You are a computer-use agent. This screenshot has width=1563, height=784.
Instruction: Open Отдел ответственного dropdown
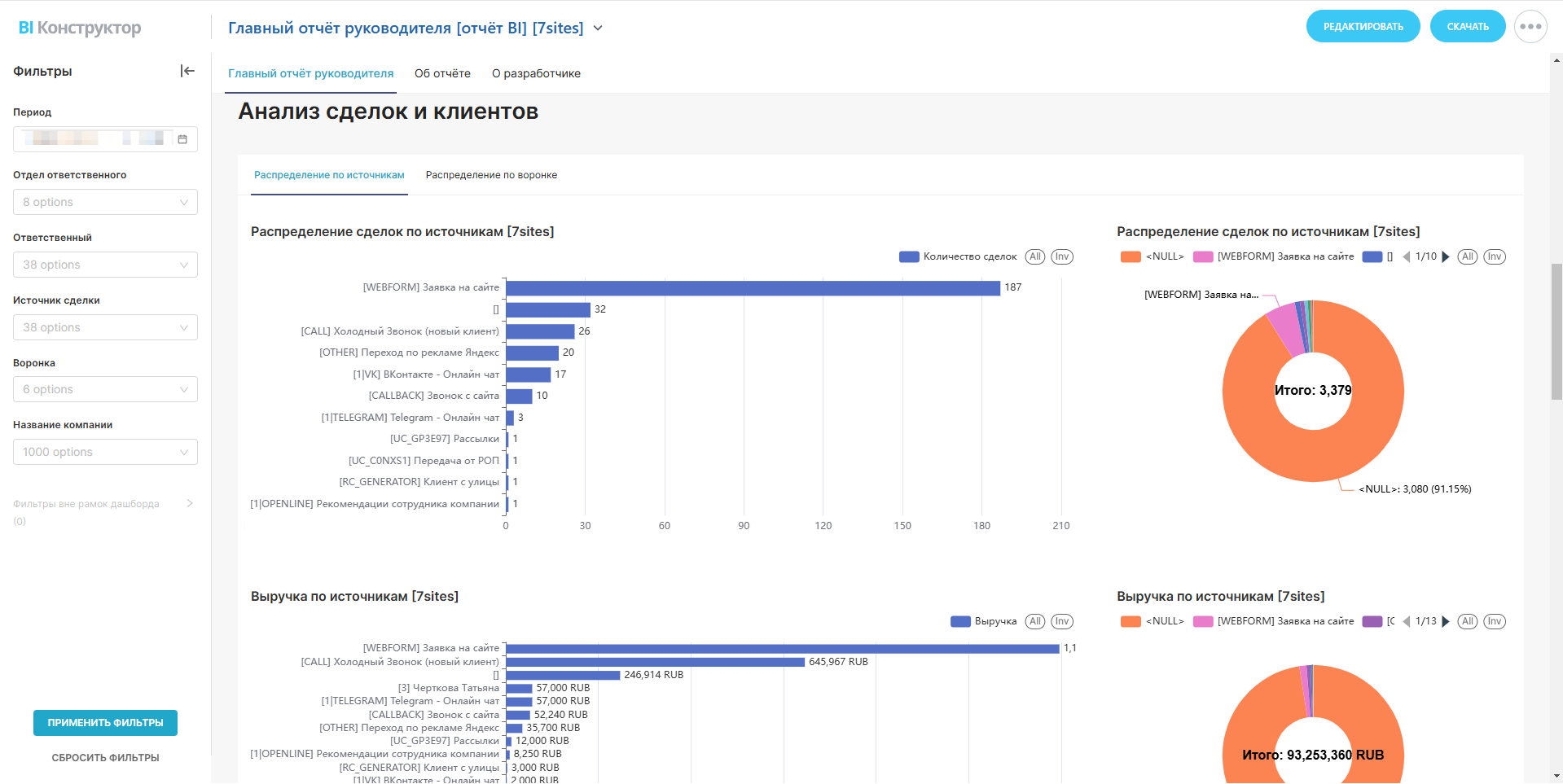pos(105,202)
